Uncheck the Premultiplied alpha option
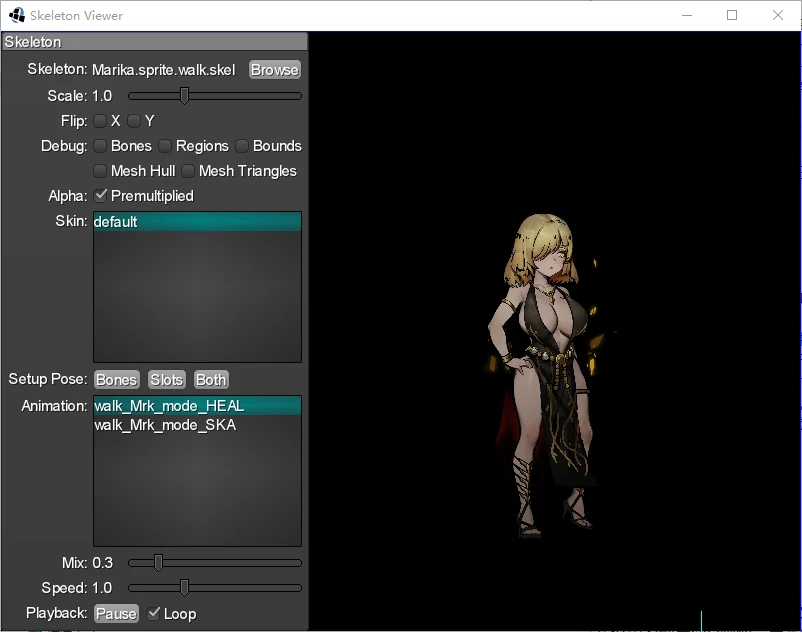802x632 pixels. pos(100,196)
